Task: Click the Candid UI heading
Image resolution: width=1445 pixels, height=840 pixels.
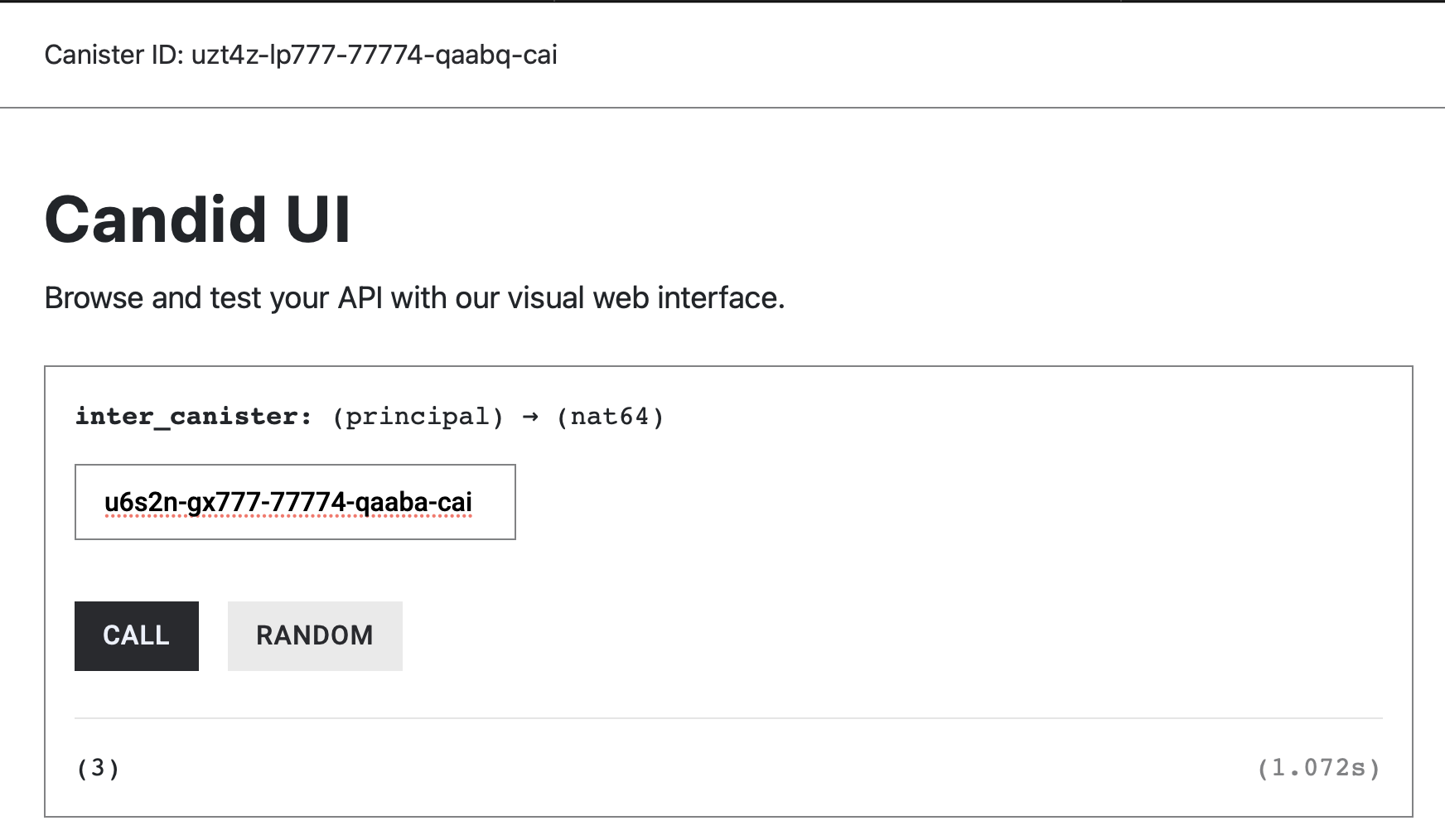Action: (x=197, y=218)
